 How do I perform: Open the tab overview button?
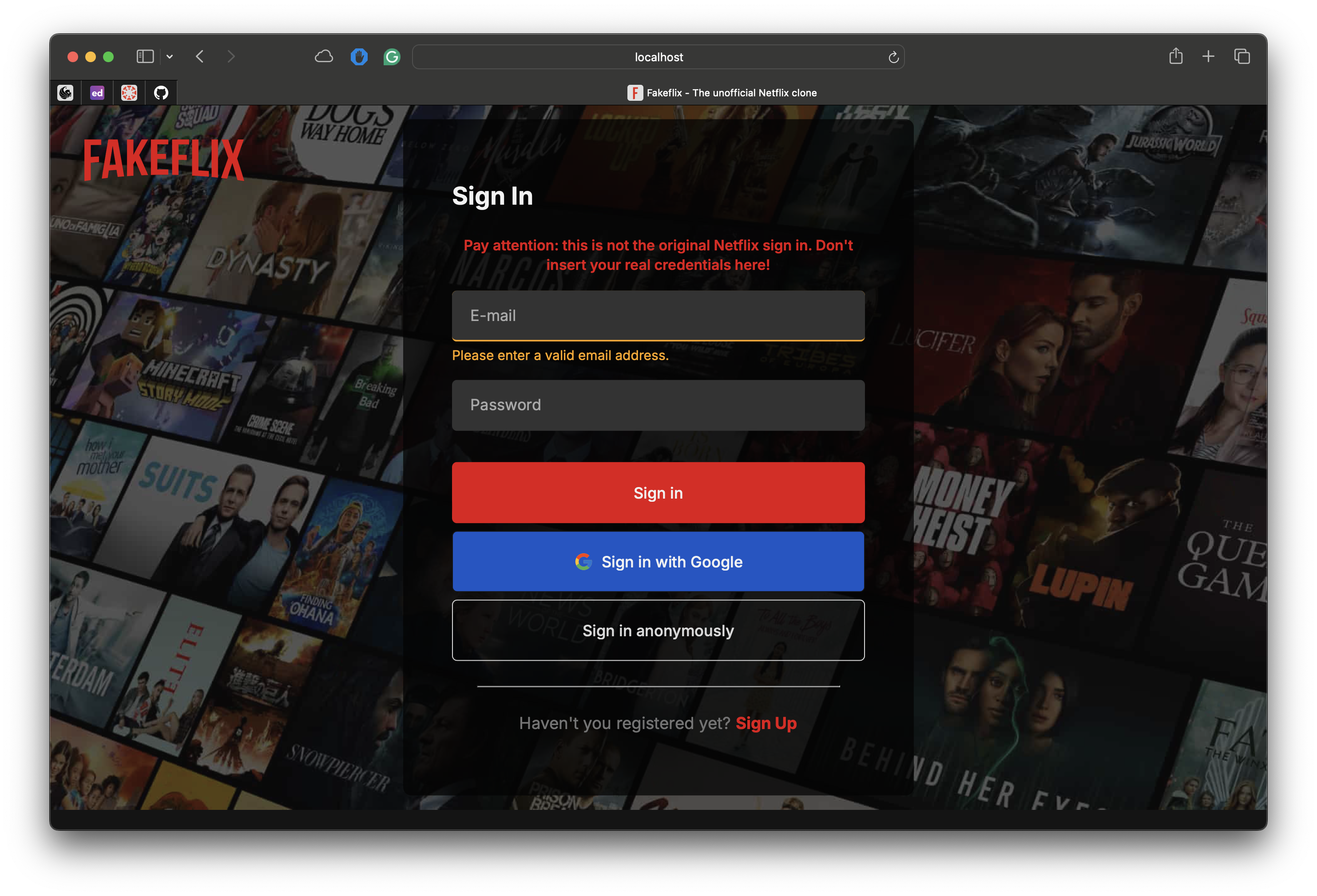1242,56
